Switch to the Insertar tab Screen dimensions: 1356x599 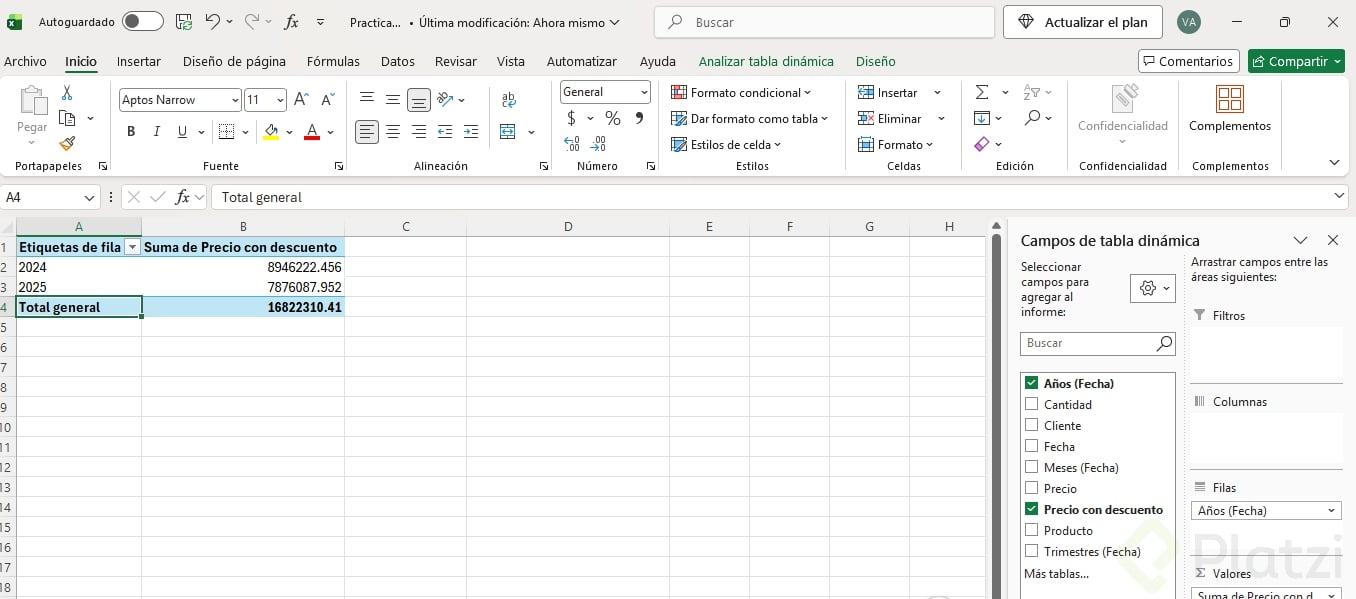(x=139, y=61)
